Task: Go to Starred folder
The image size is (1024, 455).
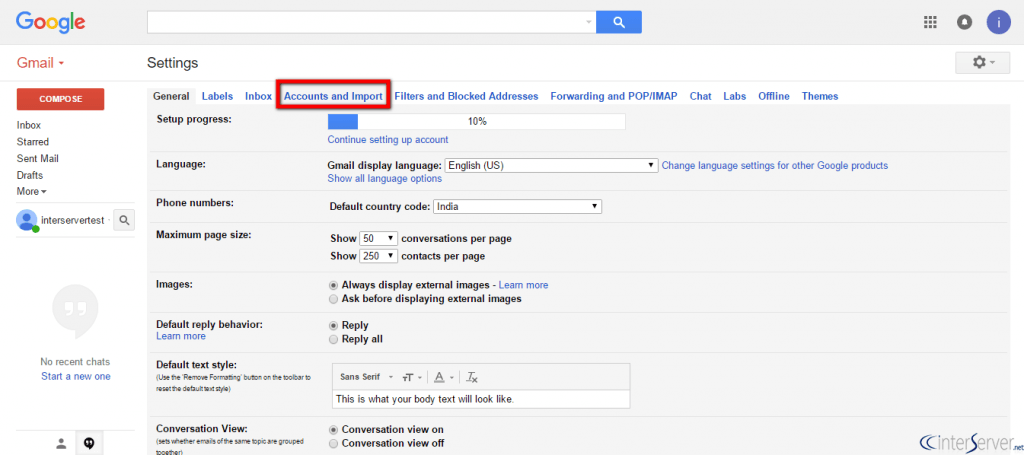Action: pos(33,142)
